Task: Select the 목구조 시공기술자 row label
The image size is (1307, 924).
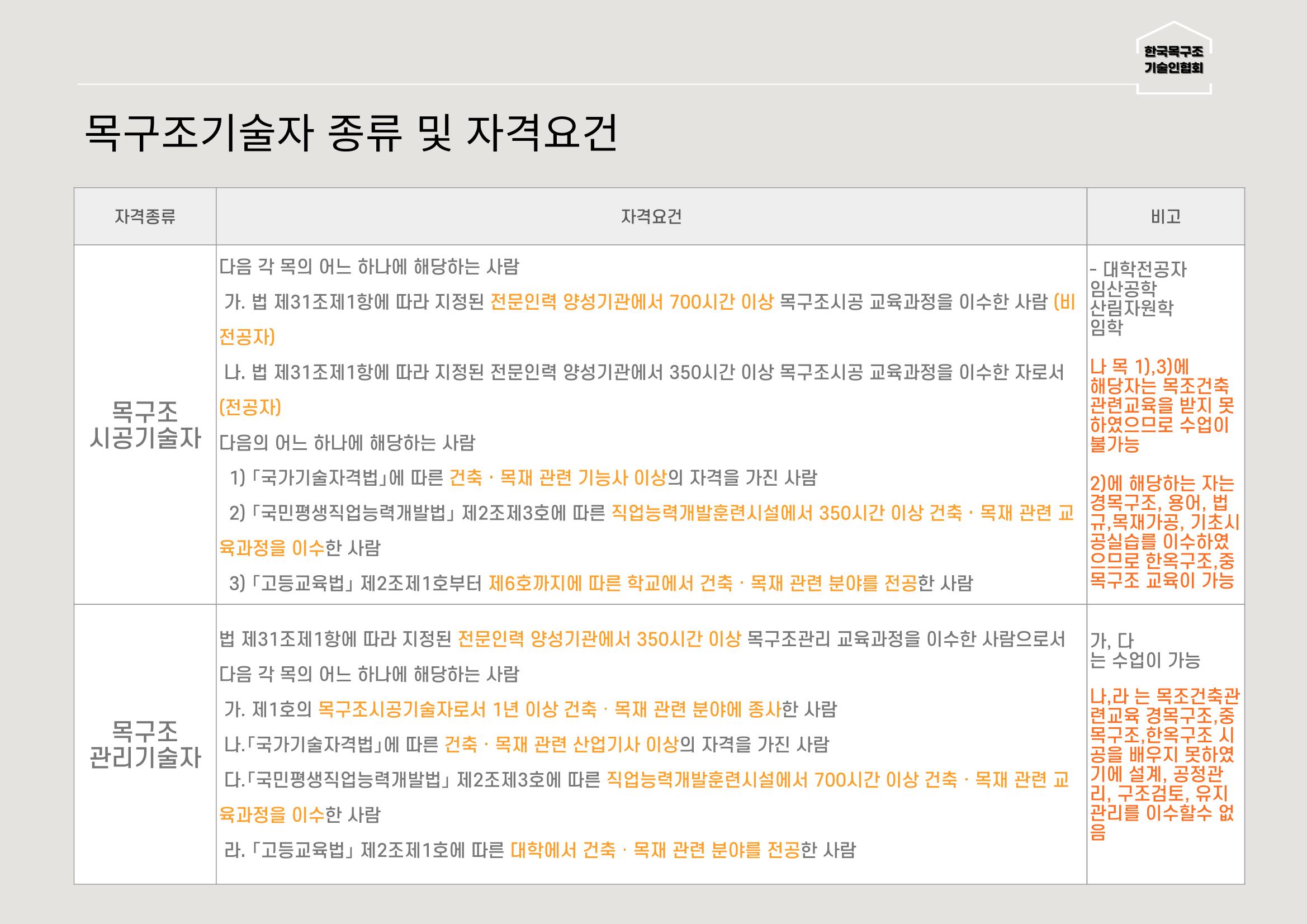Action: click(x=145, y=425)
